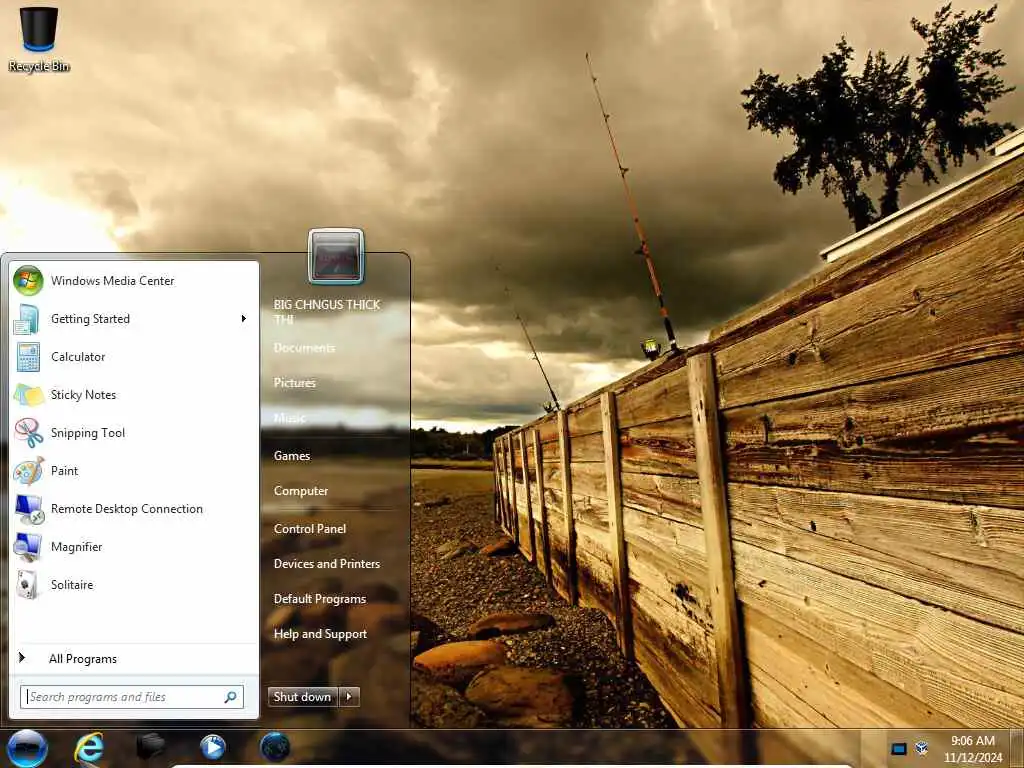This screenshot has height=768, width=1024.
Task: Open Control Panel from Start menu
Action: tap(310, 529)
